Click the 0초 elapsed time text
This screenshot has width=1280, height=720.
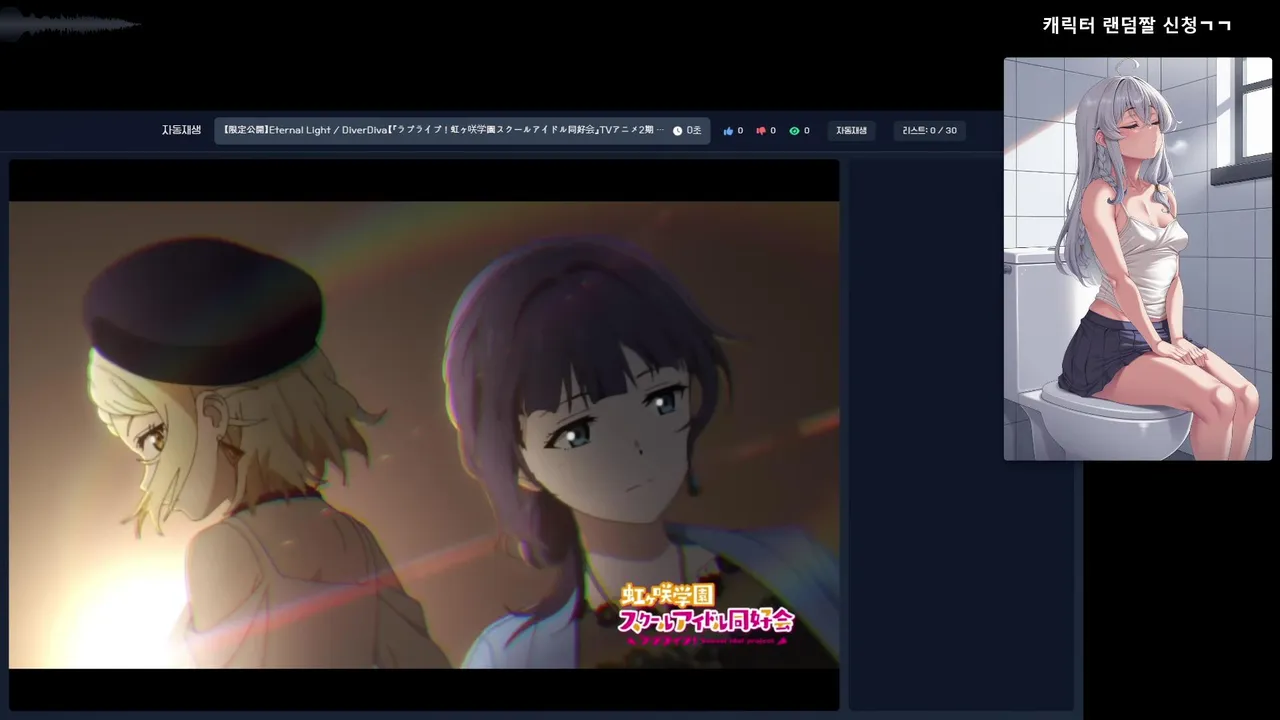click(x=694, y=131)
